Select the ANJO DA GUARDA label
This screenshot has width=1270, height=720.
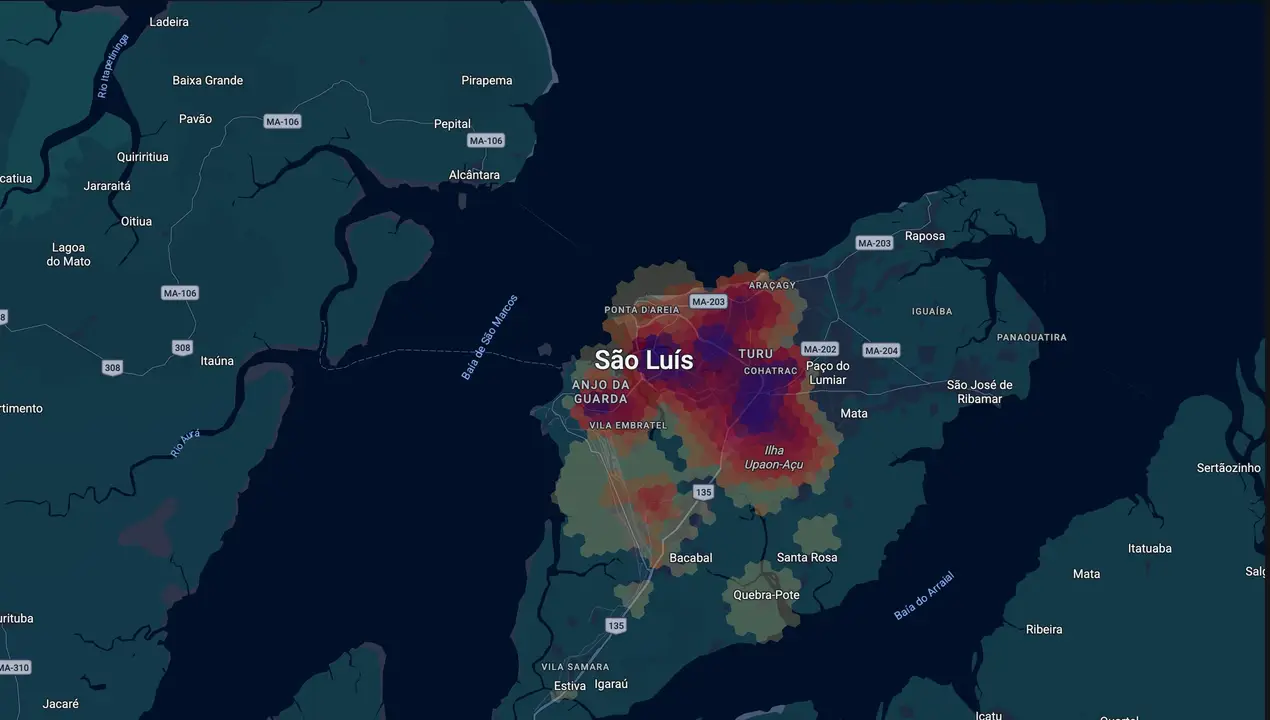click(601, 392)
